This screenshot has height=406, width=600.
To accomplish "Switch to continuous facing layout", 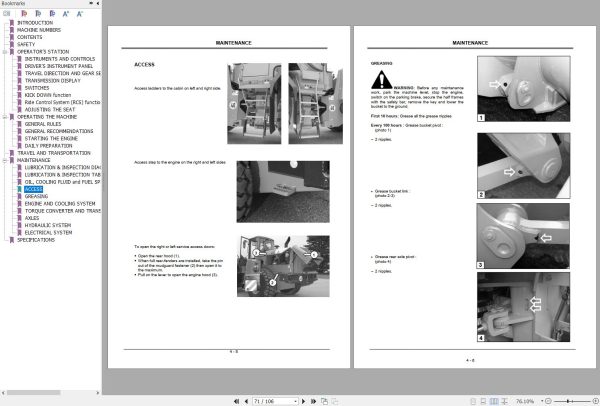I will tap(505, 401).
